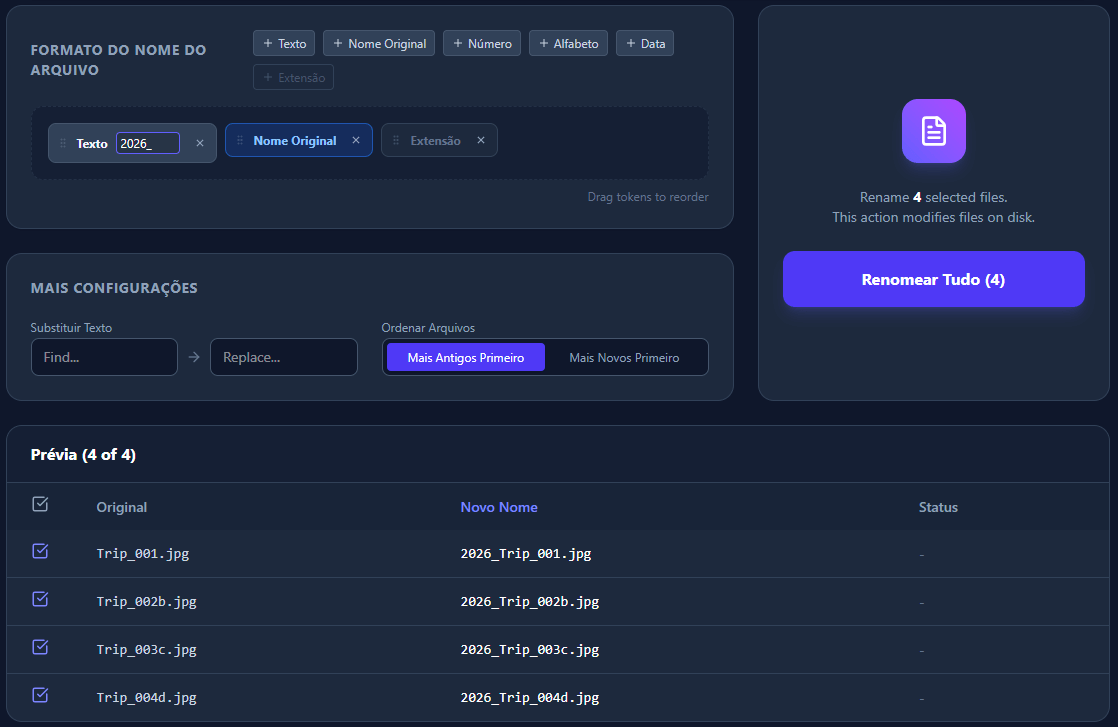
Task: Select Mais Novos Primeiro sort order
Action: (x=624, y=357)
